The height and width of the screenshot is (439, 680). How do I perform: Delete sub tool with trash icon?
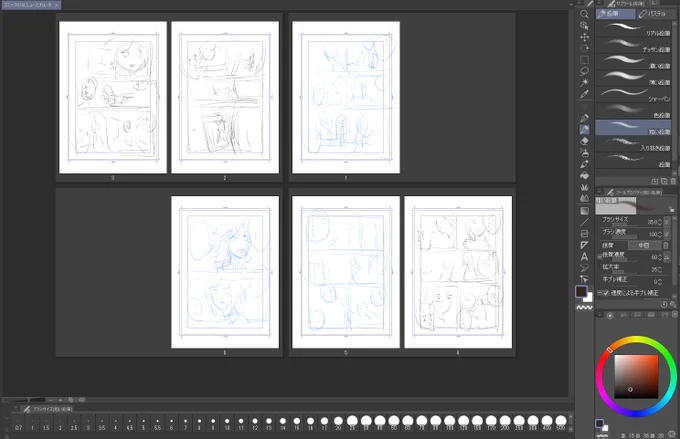coord(673,181)
